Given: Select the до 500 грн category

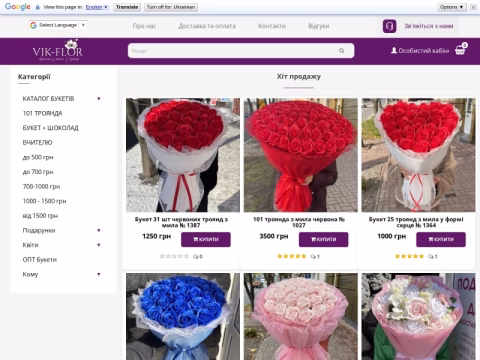Looking at the screenshot, I should tap(38, 157).
